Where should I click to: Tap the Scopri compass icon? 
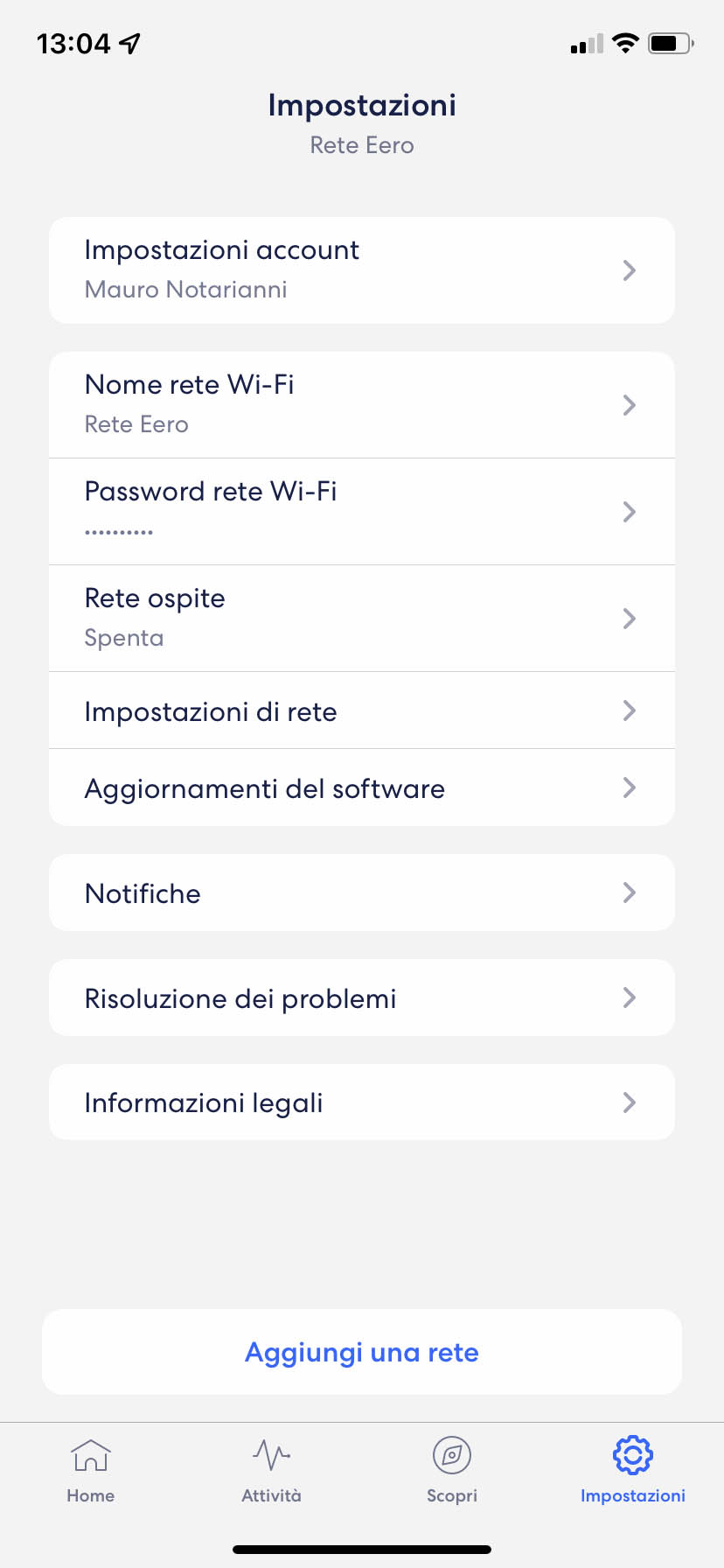click(x=452, y=1455)
